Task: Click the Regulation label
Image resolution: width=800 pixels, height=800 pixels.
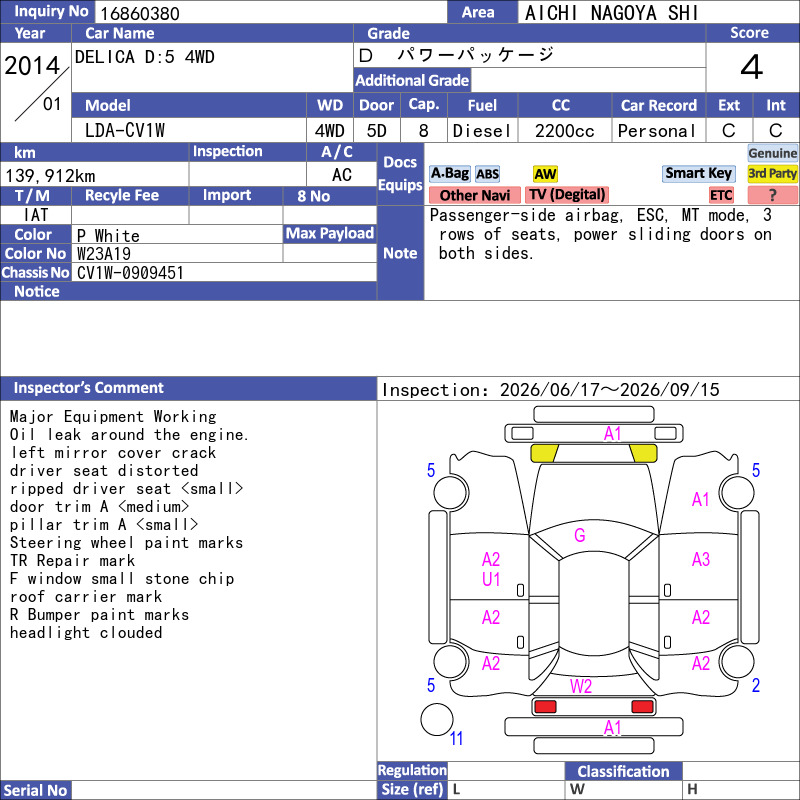Action: [412, 770]
